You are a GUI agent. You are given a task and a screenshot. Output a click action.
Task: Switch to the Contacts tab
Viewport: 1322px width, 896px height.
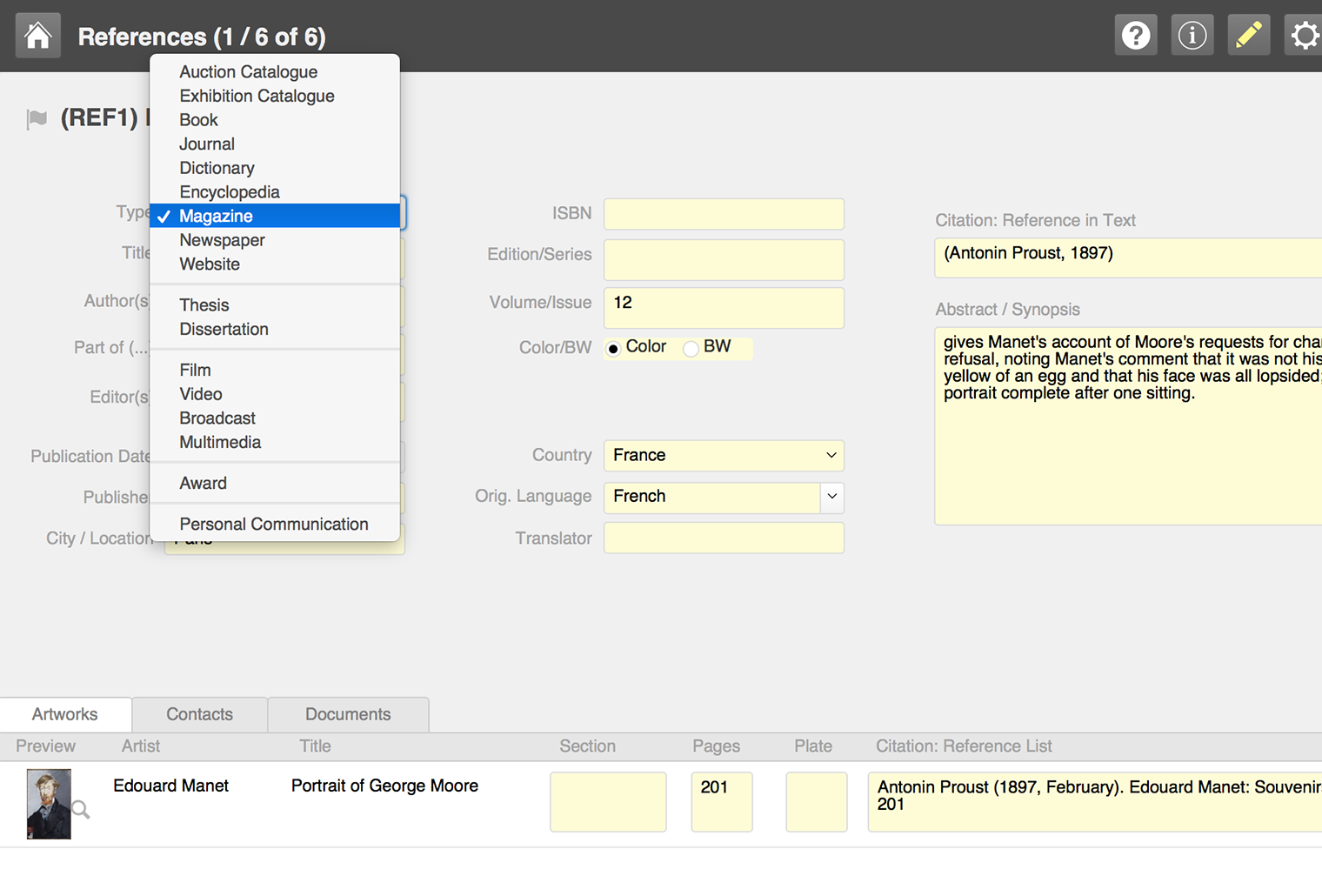(x=199, y=714)
